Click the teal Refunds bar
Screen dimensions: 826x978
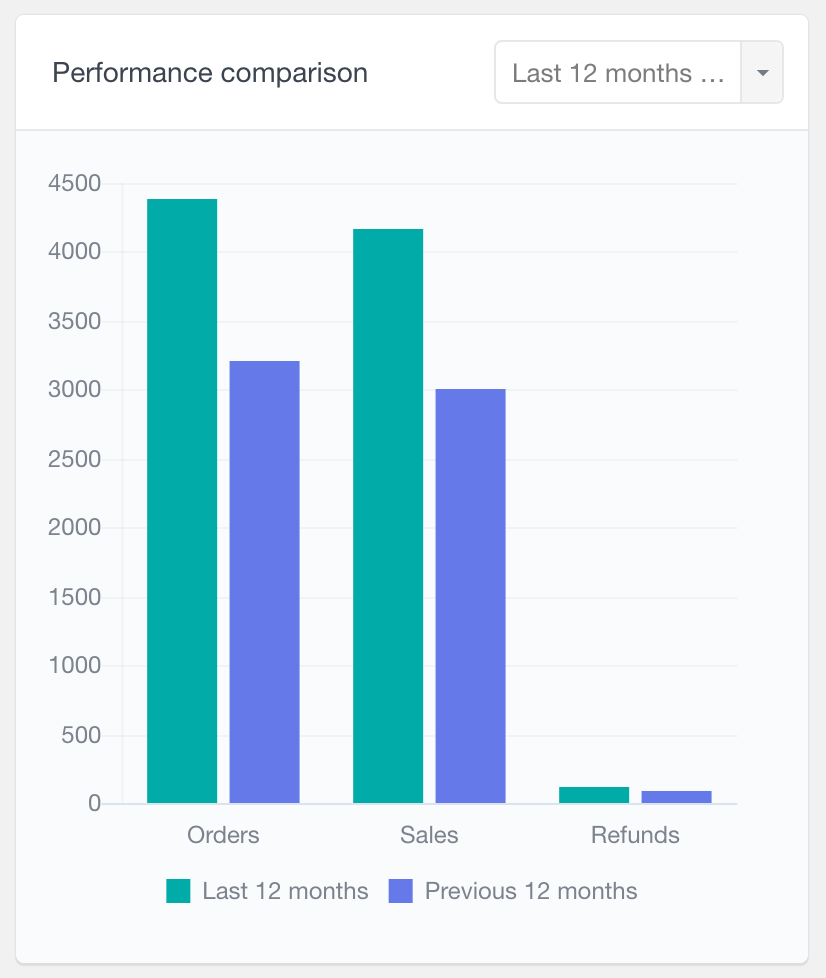593,793
